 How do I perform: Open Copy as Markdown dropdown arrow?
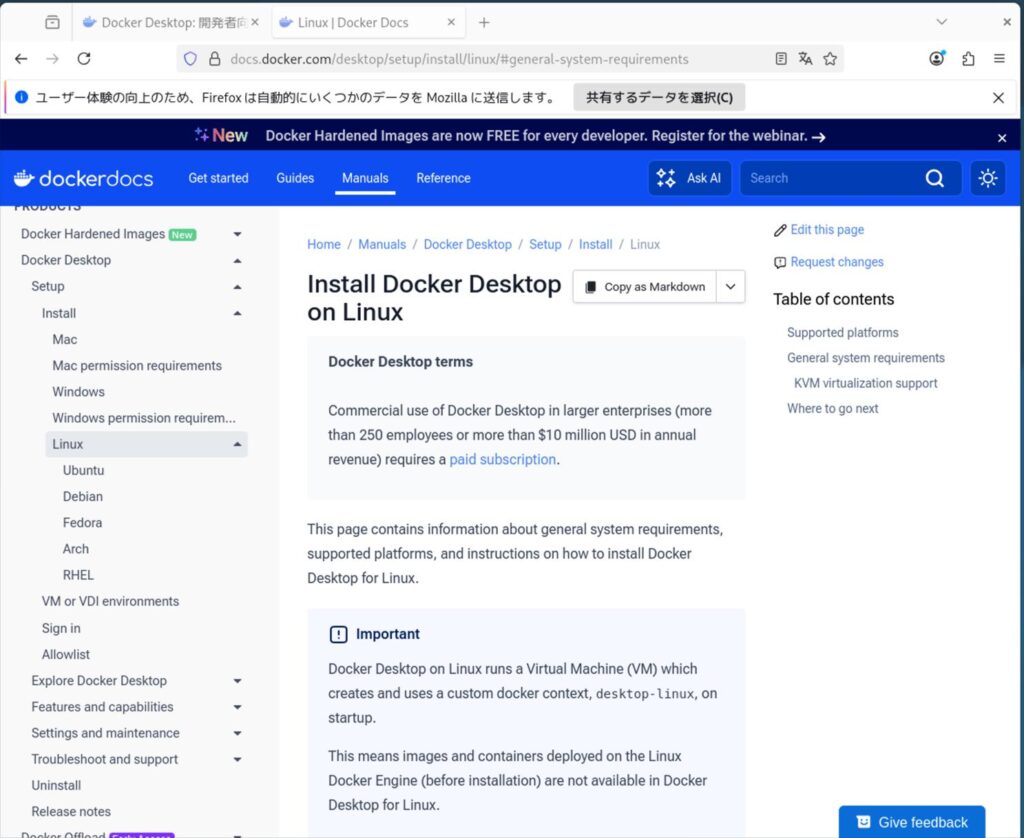click(x=730, y=286)
